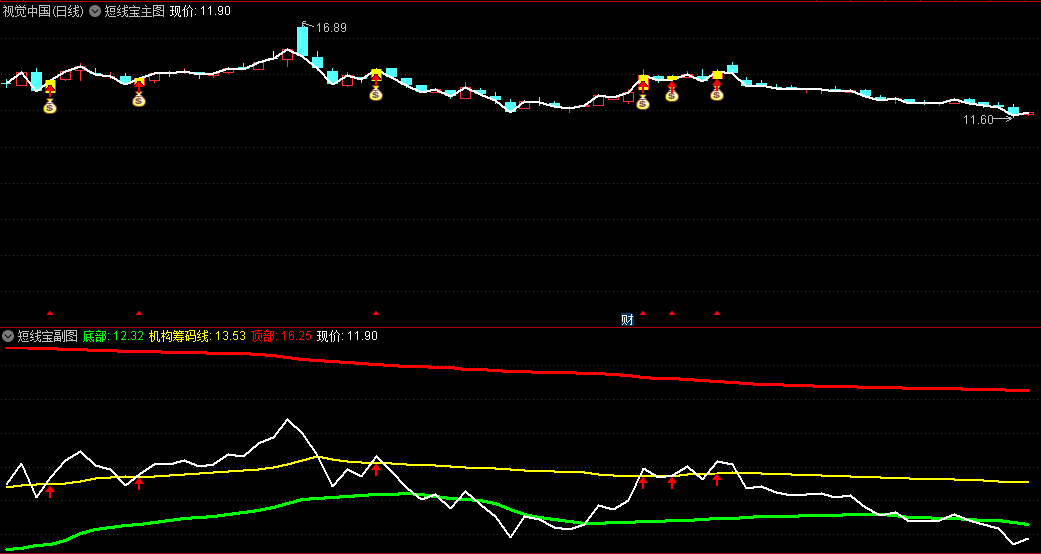Image resolution: width=1041 pixels, height=554 pixels.
Task: Open the 短线宝副图 indicator dropdown arrow
Action: (x=8, y=336)
